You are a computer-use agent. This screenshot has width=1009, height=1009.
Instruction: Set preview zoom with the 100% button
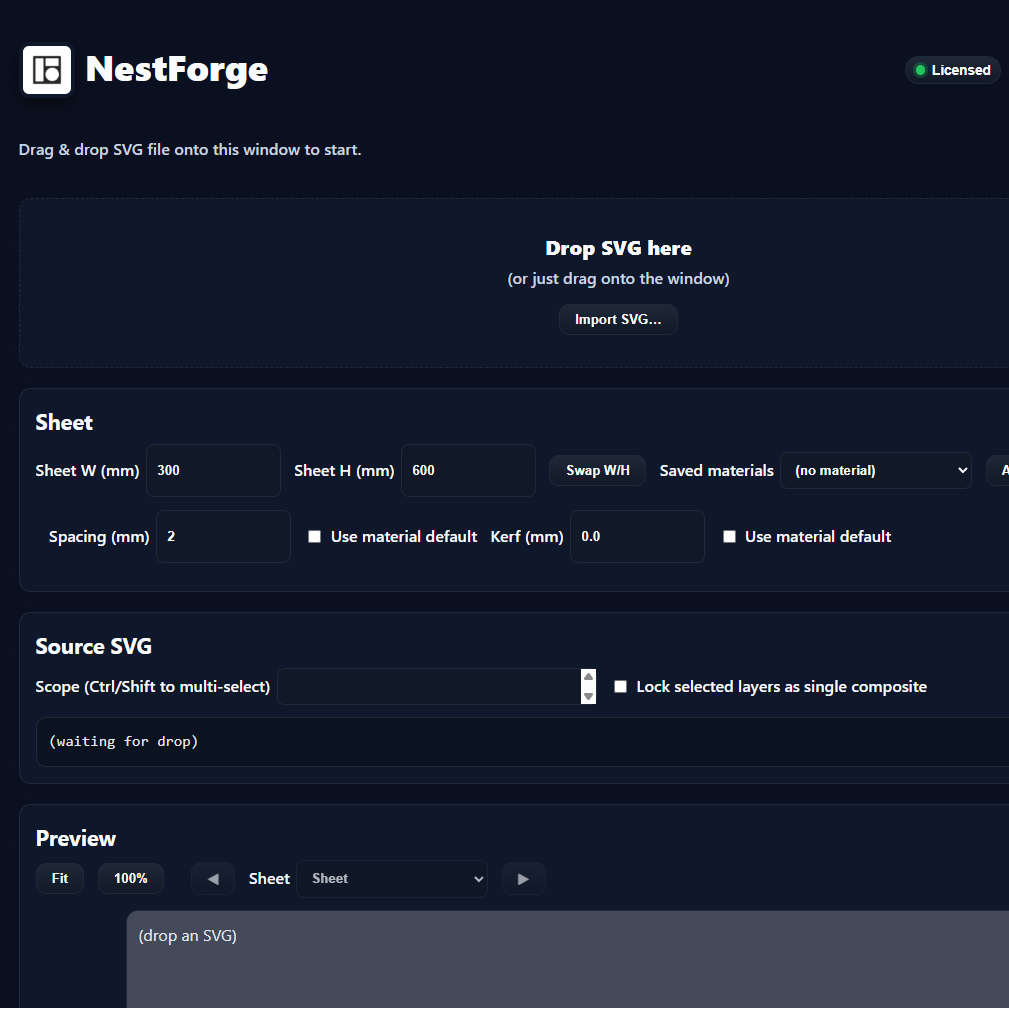131,878
